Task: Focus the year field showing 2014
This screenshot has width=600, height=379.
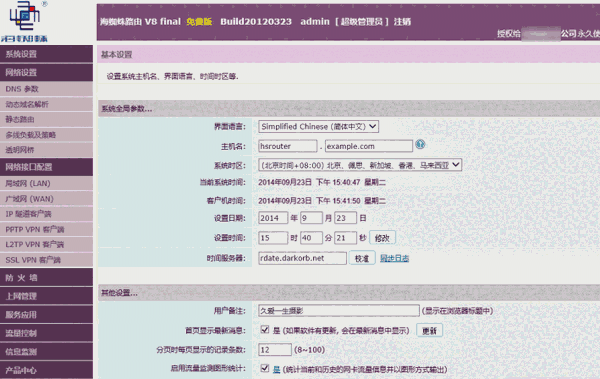Action: [273, 218]
